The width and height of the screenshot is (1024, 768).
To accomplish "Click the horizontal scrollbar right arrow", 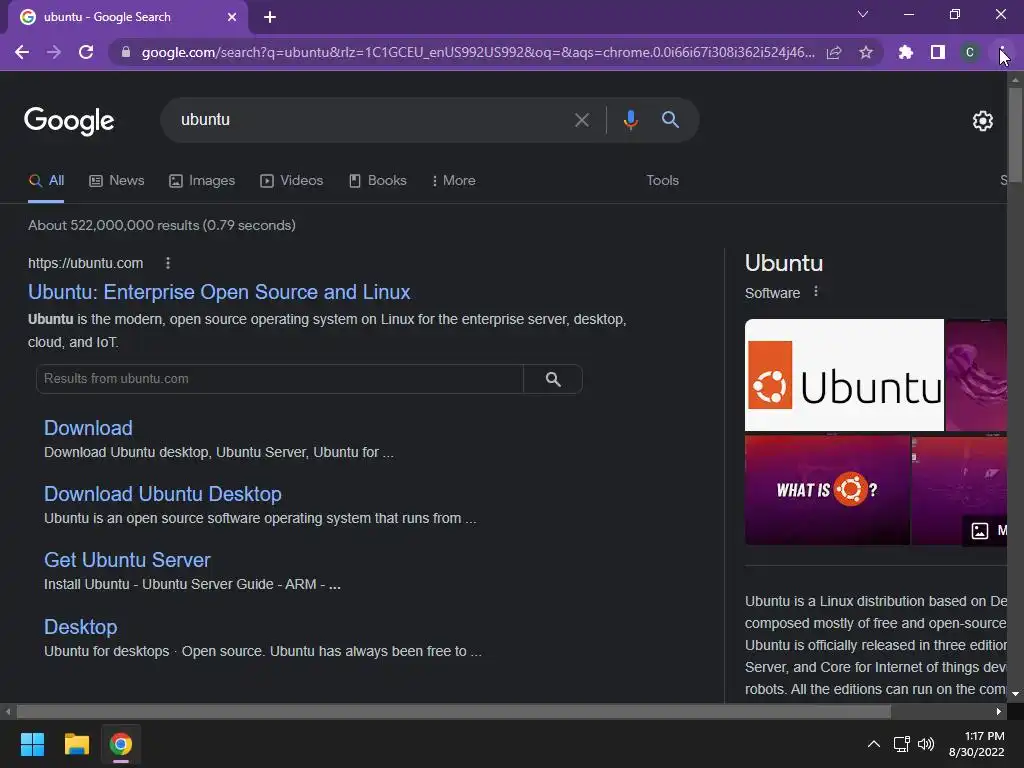I will tap(999, 712).
